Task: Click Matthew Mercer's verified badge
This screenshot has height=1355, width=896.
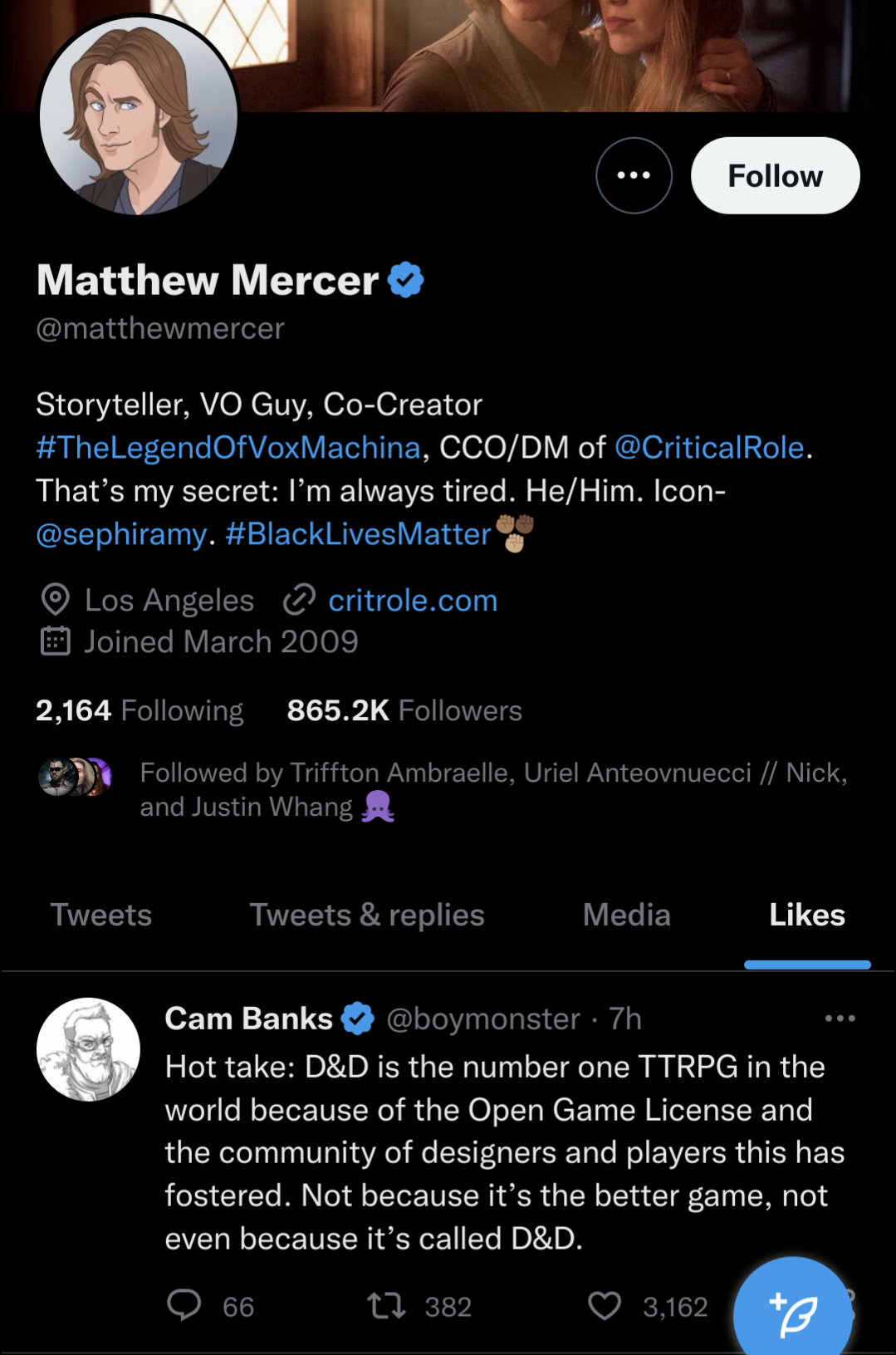Action: [406, 280]
